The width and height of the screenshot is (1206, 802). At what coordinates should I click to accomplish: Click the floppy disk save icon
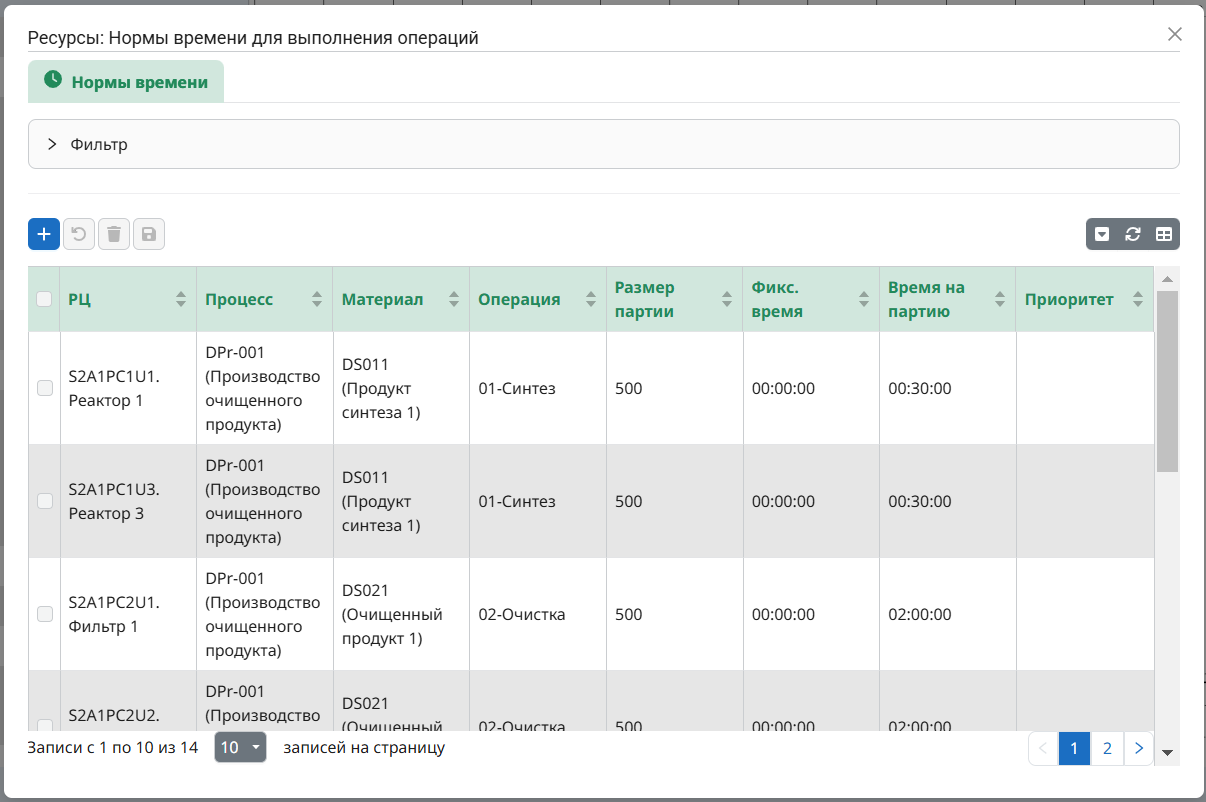[x=149, y=234]
